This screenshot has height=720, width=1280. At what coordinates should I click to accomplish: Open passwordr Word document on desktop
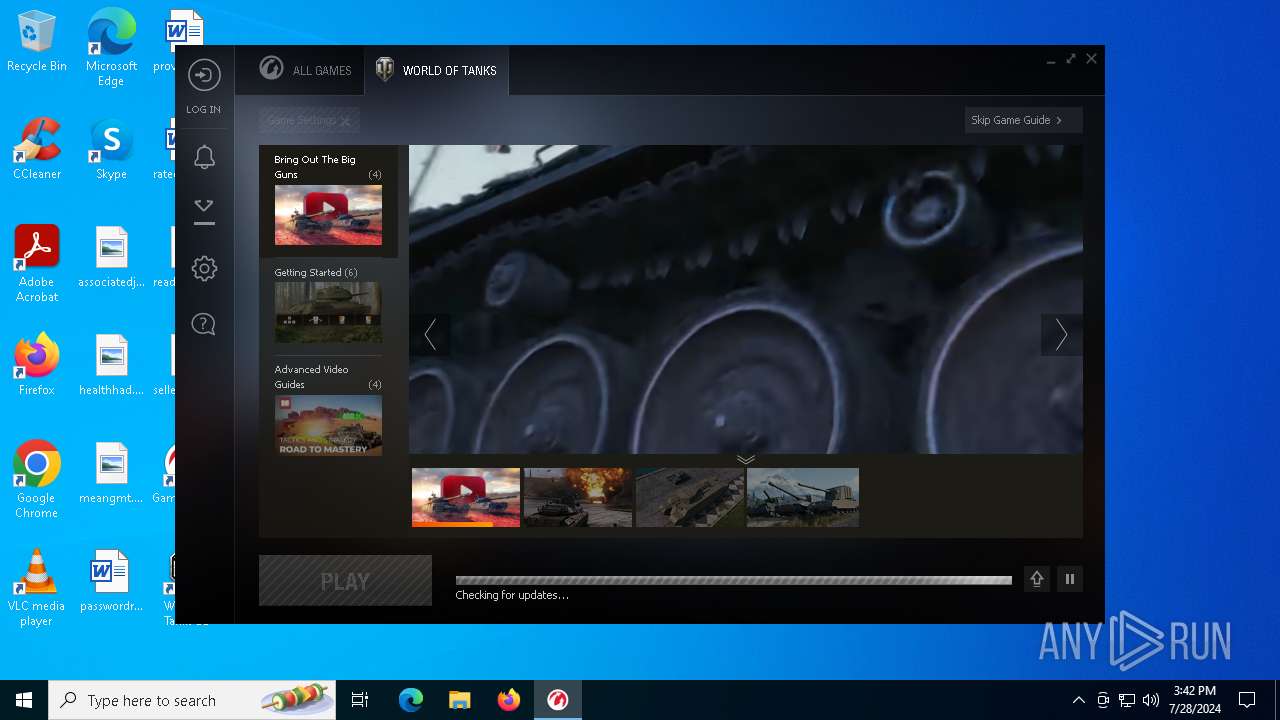(x=111, y=581)
